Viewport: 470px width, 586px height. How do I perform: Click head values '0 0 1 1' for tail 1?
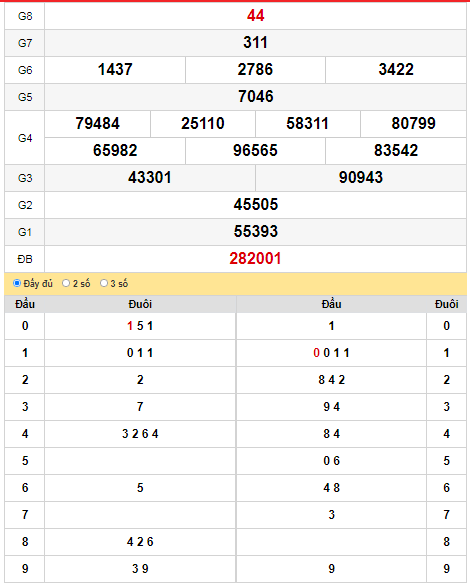tap(331, 353)
